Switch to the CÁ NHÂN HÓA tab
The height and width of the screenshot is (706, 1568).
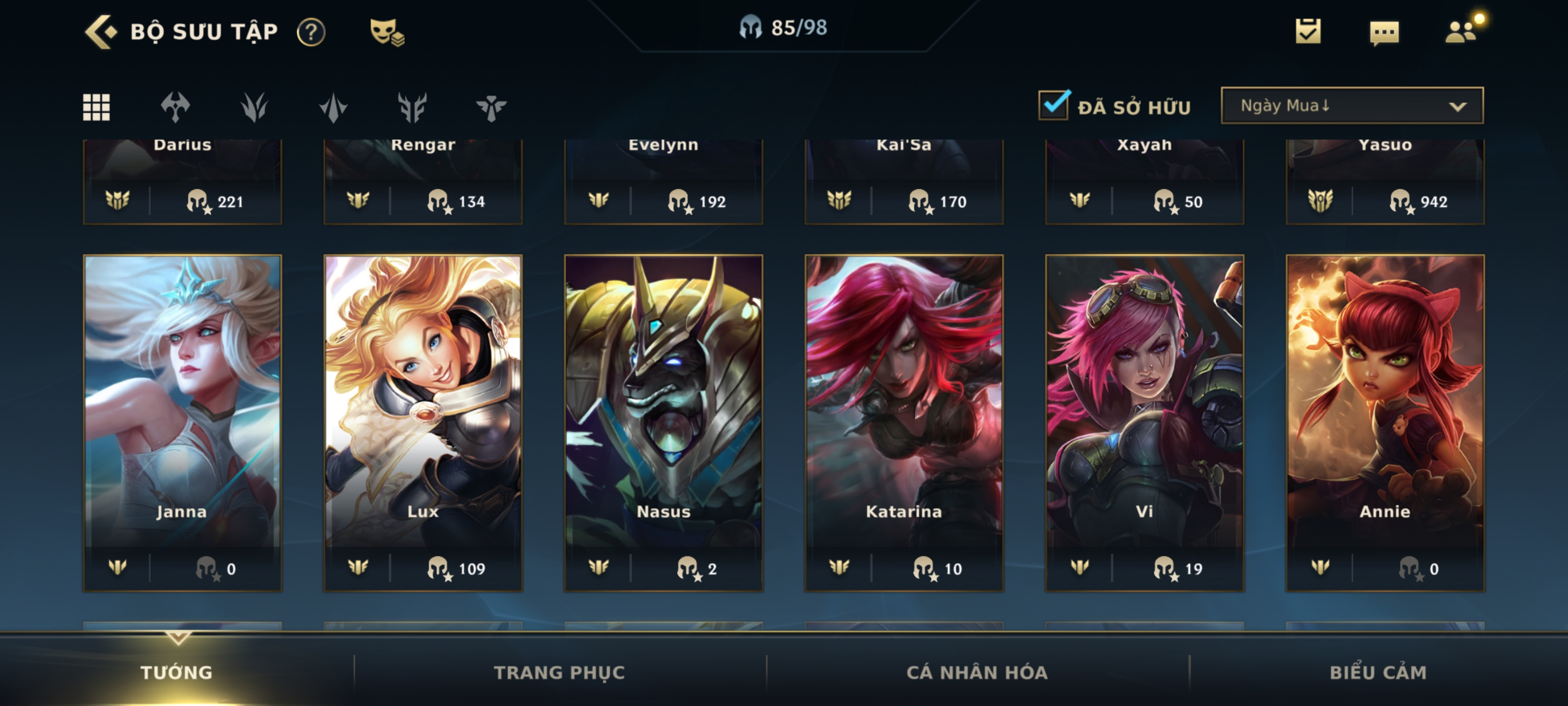(x=977, y=672)
